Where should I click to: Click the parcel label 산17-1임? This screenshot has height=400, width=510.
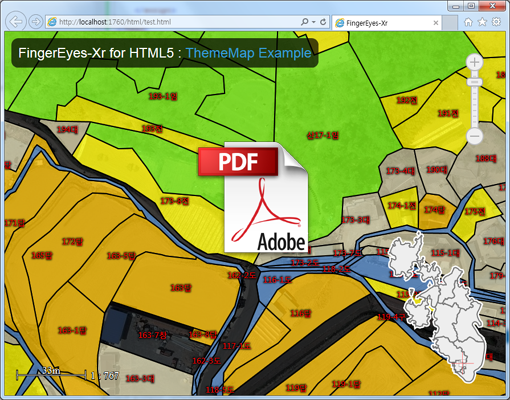pyautogui.click(x=323, y=135)
